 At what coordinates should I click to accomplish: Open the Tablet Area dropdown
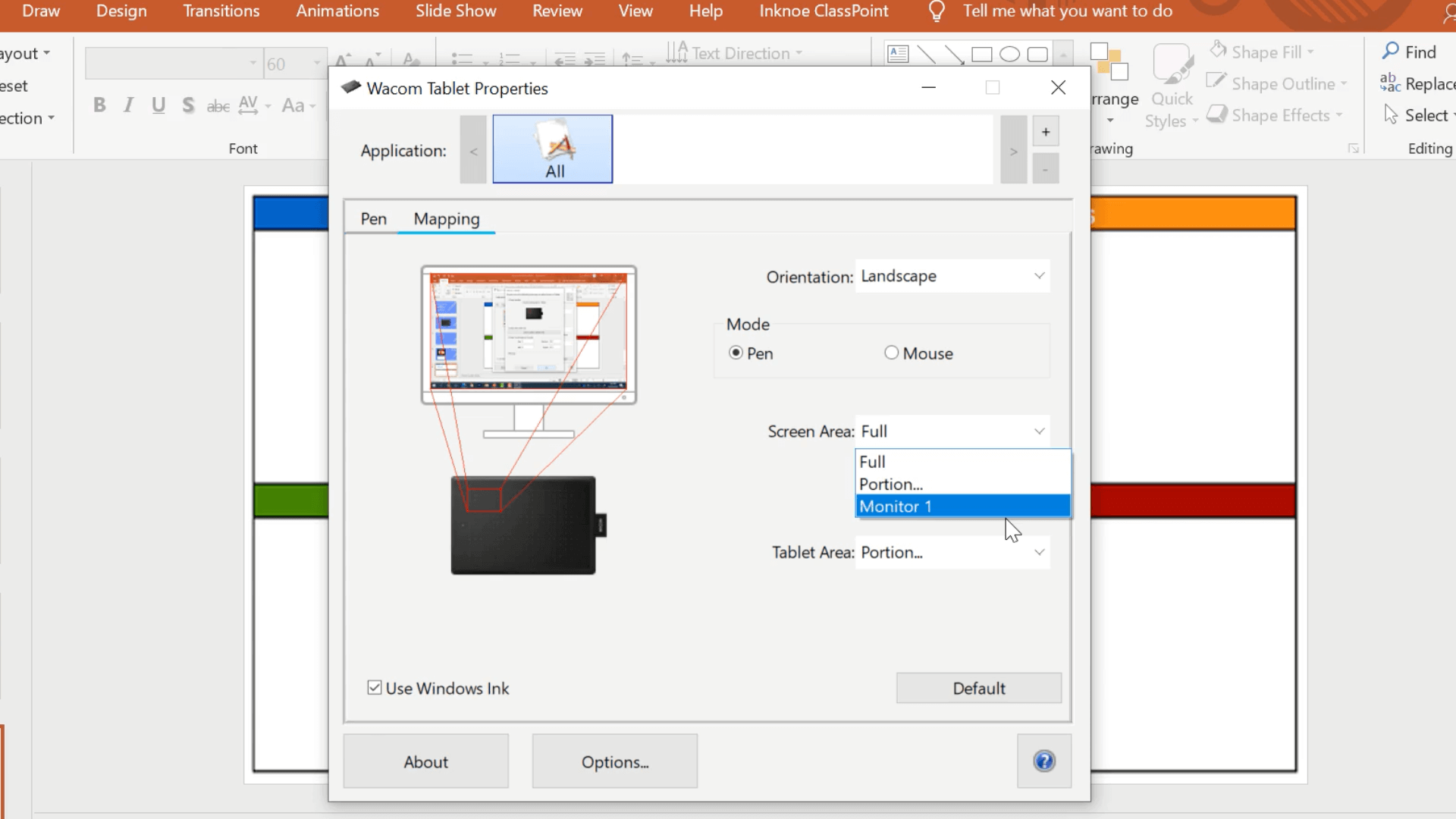pos(952,553)
